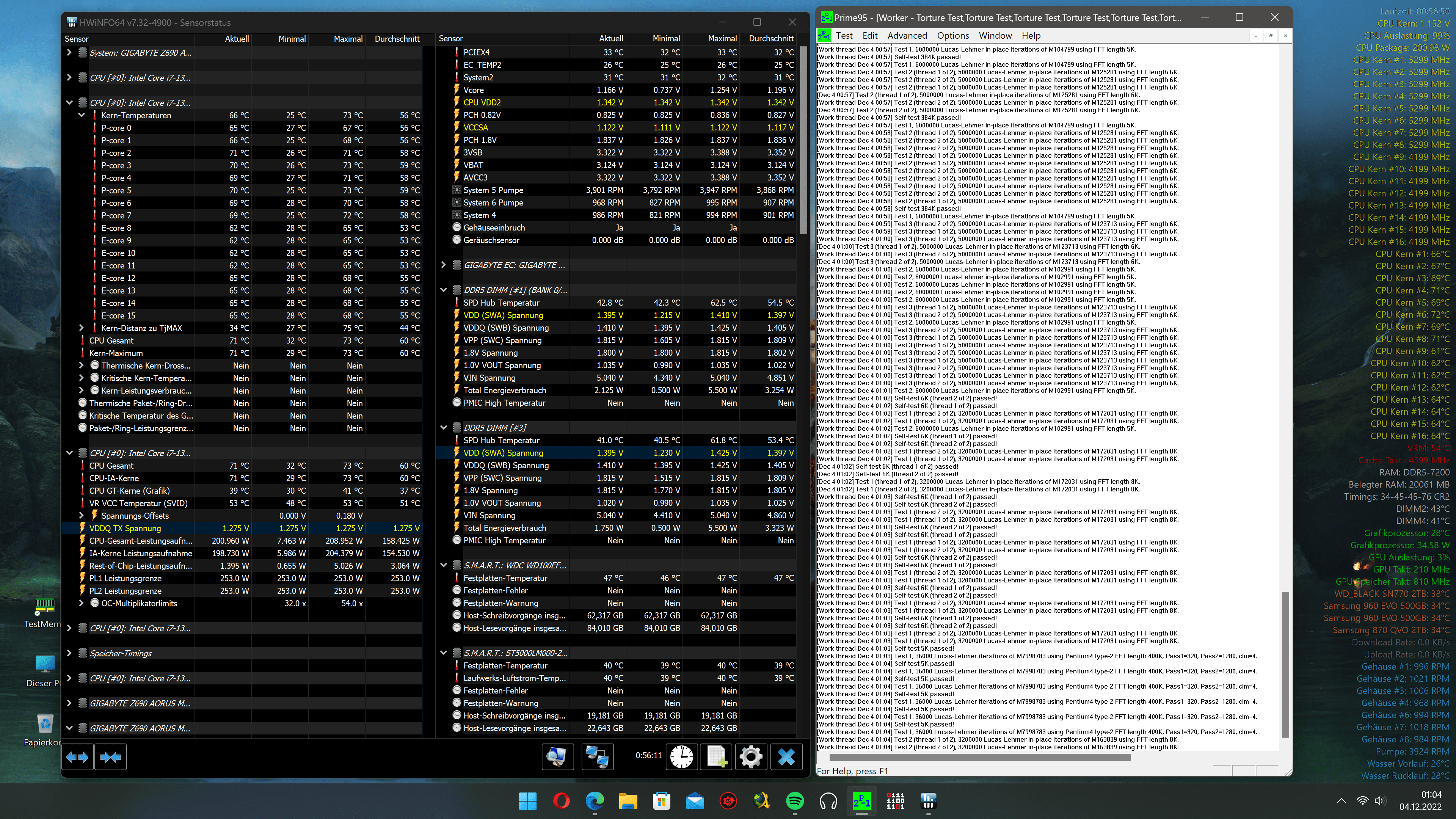Collapse the DDR5 DIMM [#3] group
This screenshot has height=819, width=1456.
click(x=444, y=428)
